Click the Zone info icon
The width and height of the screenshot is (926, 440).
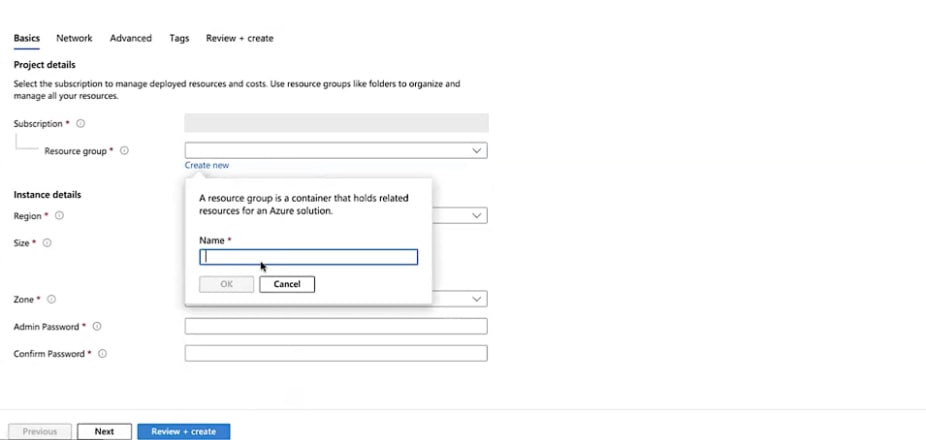pyautogui.click(x=51, y=299)
